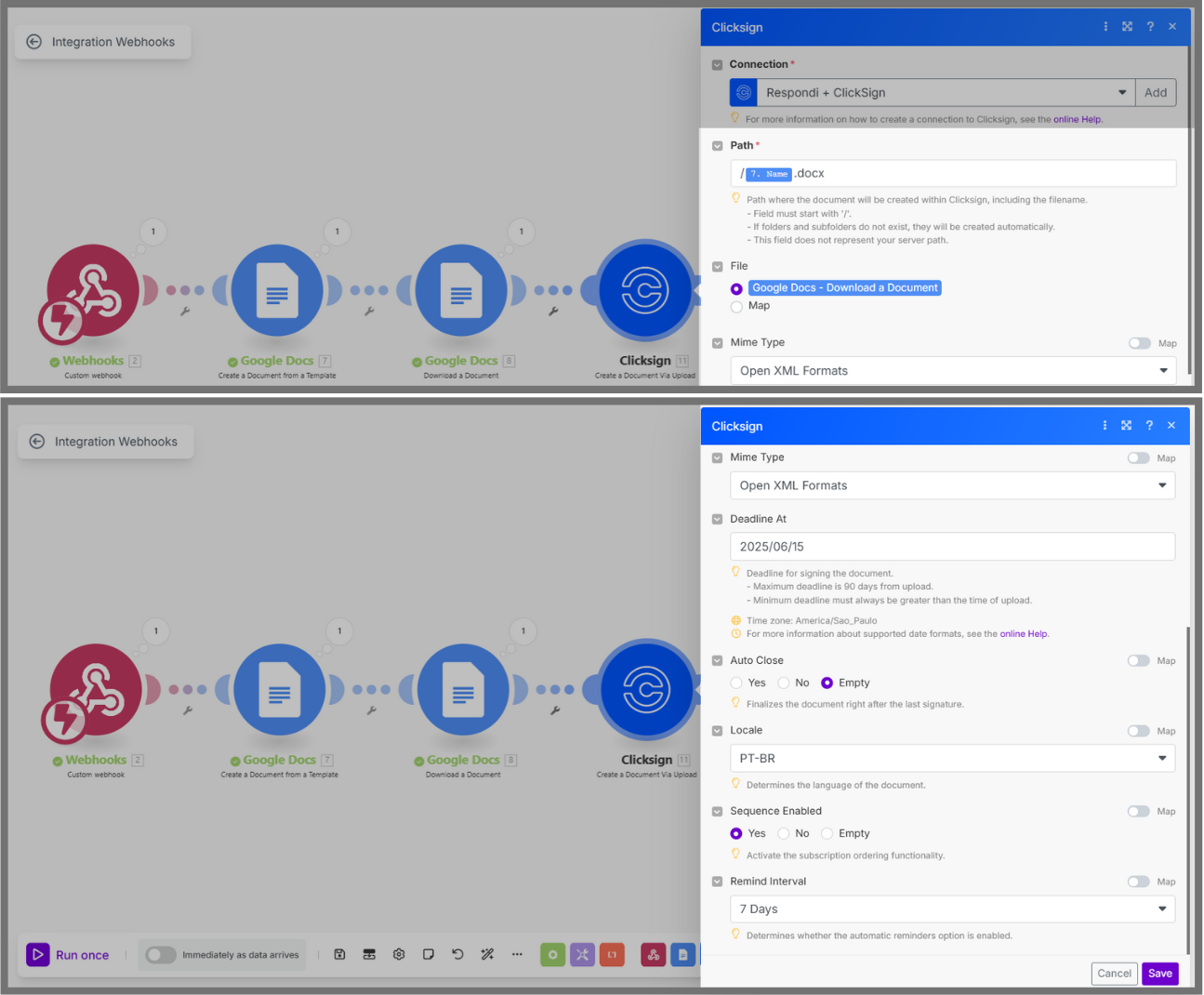Click the undo arrow icon in toolbar
The image size is (1204, 995).
click(x=457, y=954)
